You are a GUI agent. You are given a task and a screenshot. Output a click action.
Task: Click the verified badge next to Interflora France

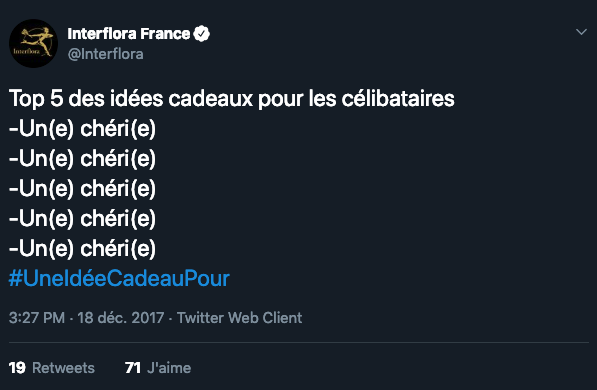tap(201, 34)
